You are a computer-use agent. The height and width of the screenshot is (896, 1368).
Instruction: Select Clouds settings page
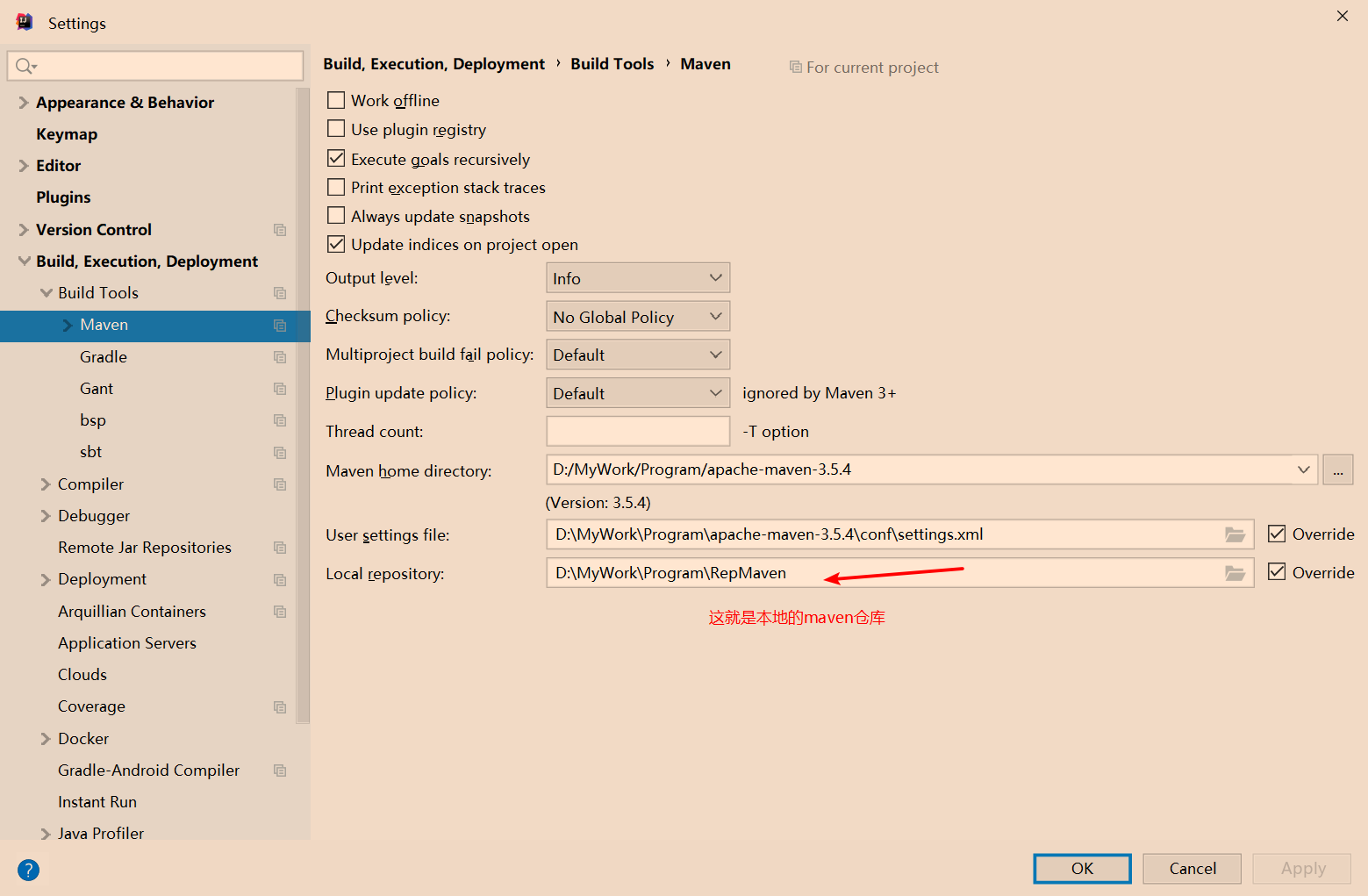82,675
